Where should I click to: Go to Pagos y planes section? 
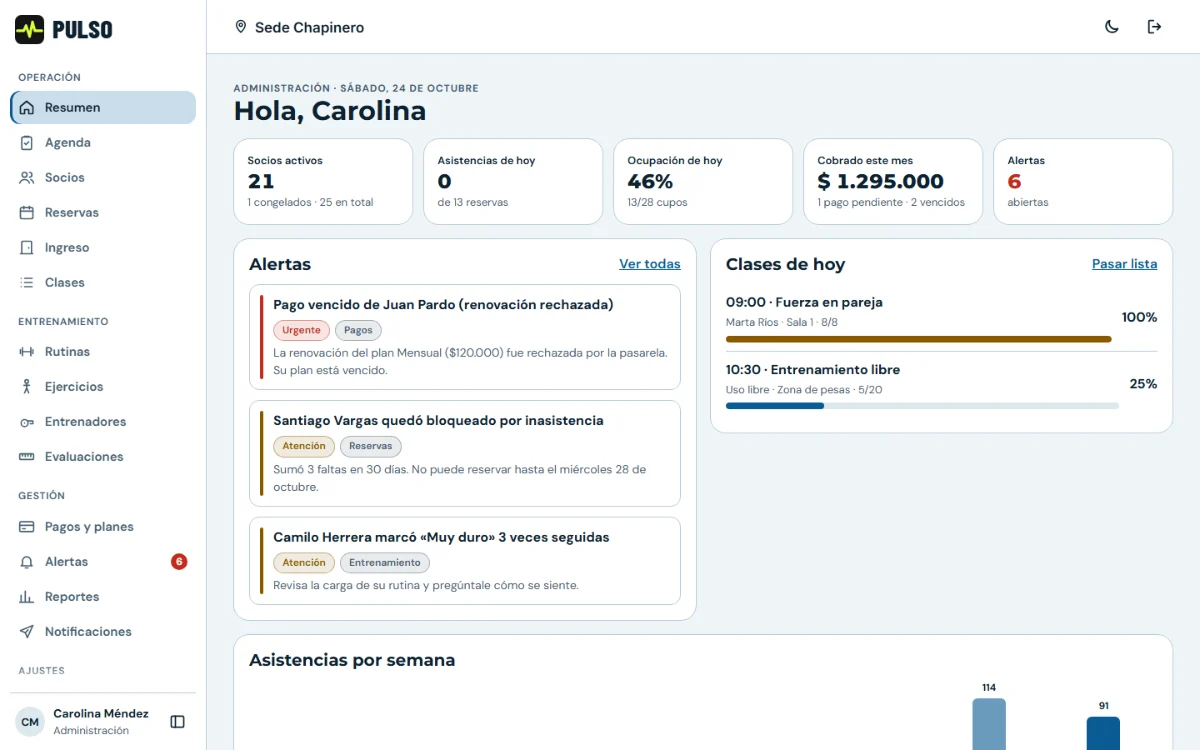click(103, 527)
